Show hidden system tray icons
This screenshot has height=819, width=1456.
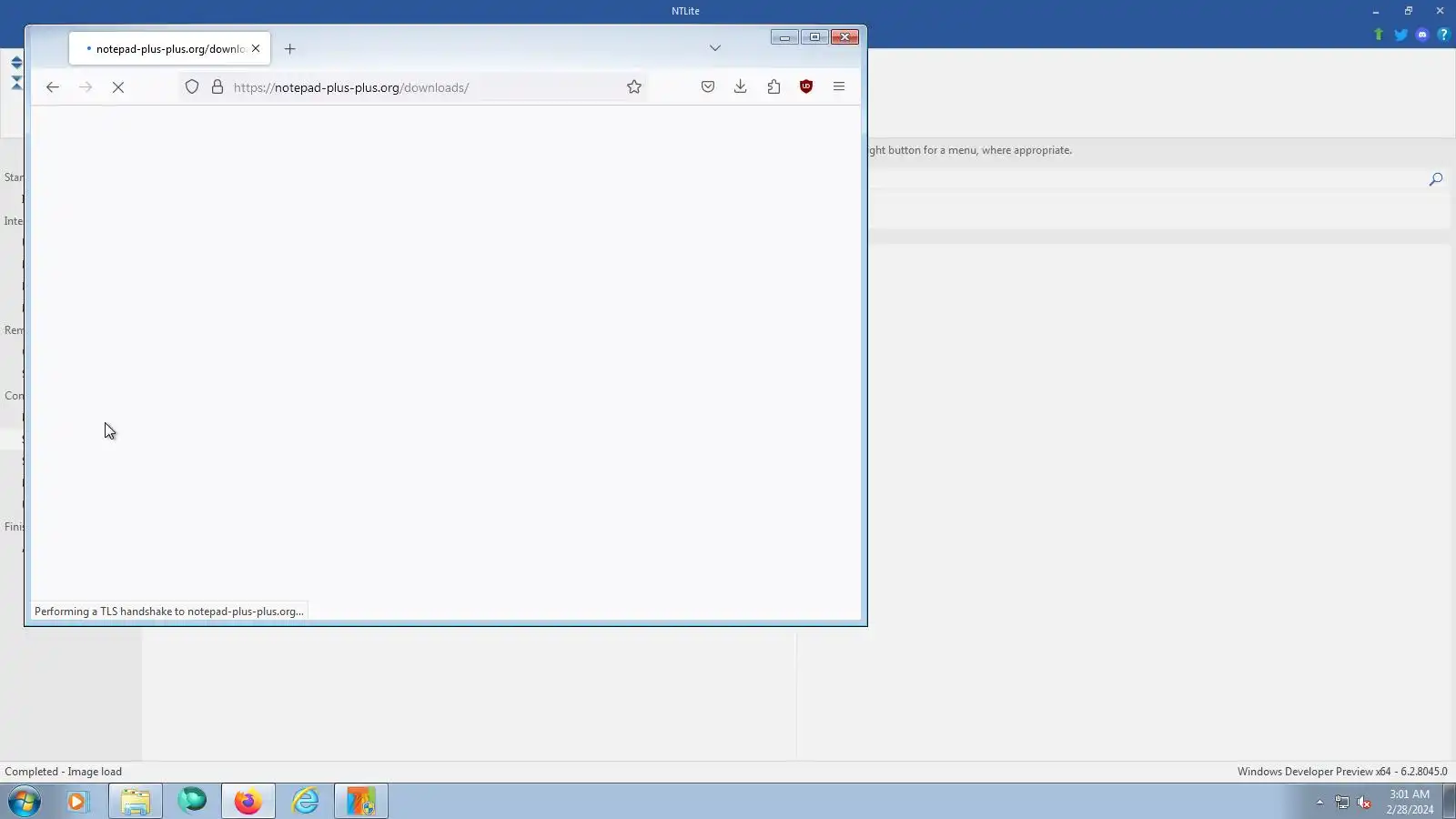[1319, 803]
